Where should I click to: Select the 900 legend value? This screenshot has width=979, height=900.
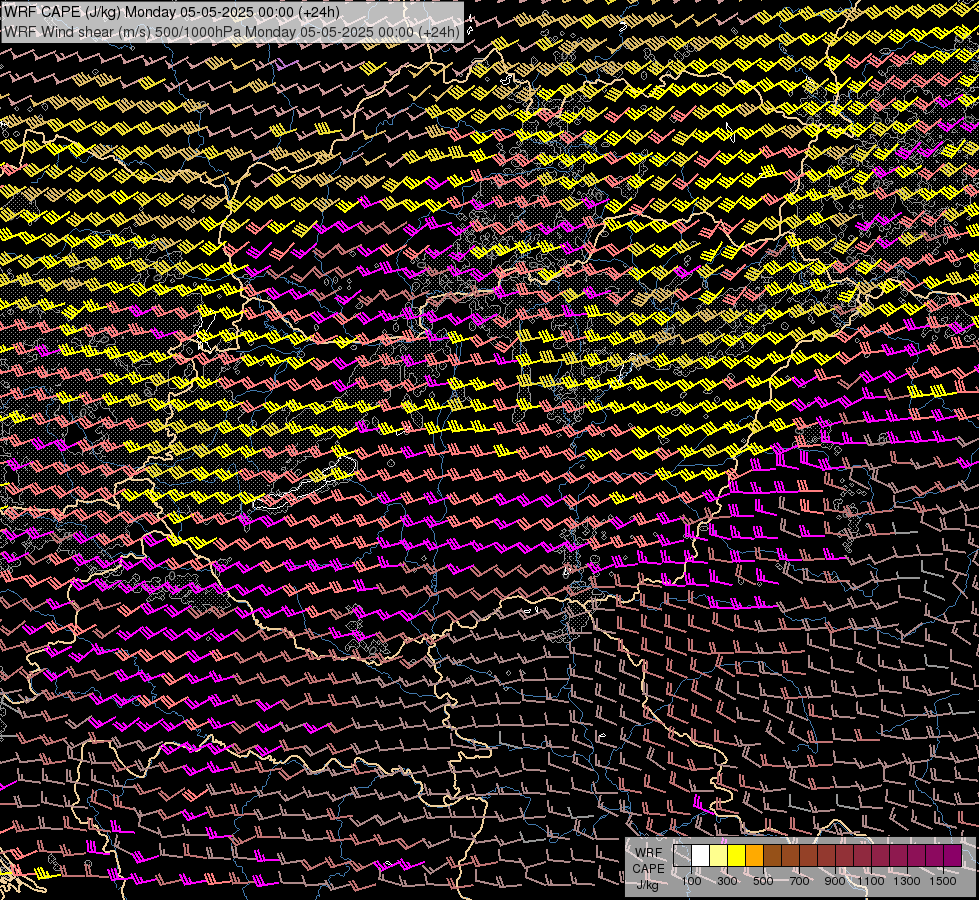835,881
